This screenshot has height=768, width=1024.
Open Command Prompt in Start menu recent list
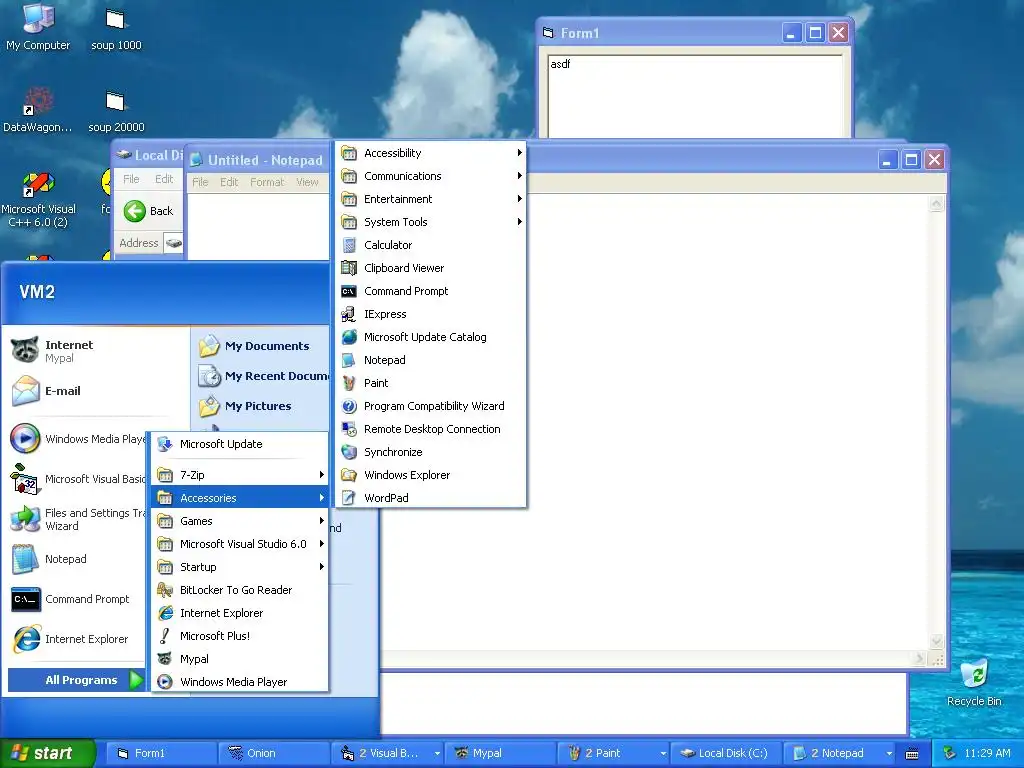click(76, 599)
